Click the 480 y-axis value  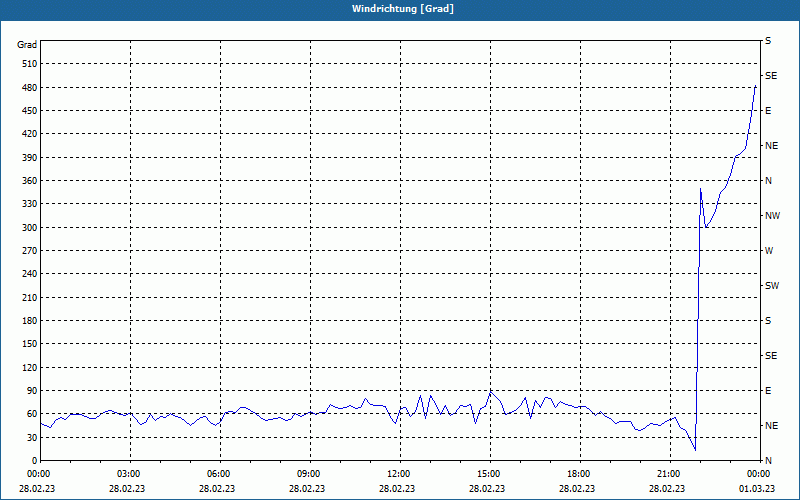(30, 88)
